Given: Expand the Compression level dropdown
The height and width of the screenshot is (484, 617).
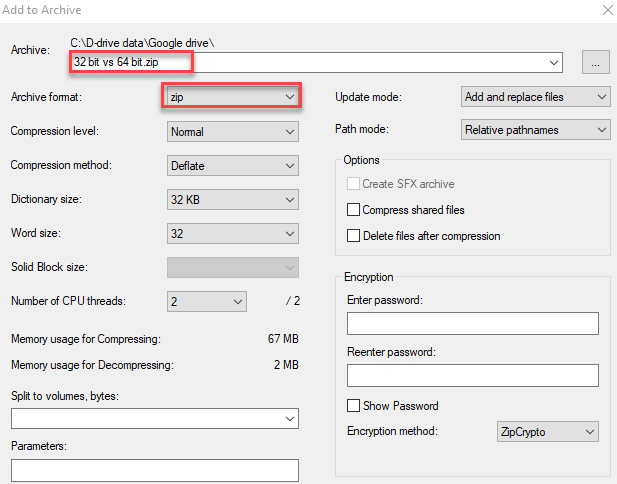Looking at the screenshot, I should [x=232, y=131].
